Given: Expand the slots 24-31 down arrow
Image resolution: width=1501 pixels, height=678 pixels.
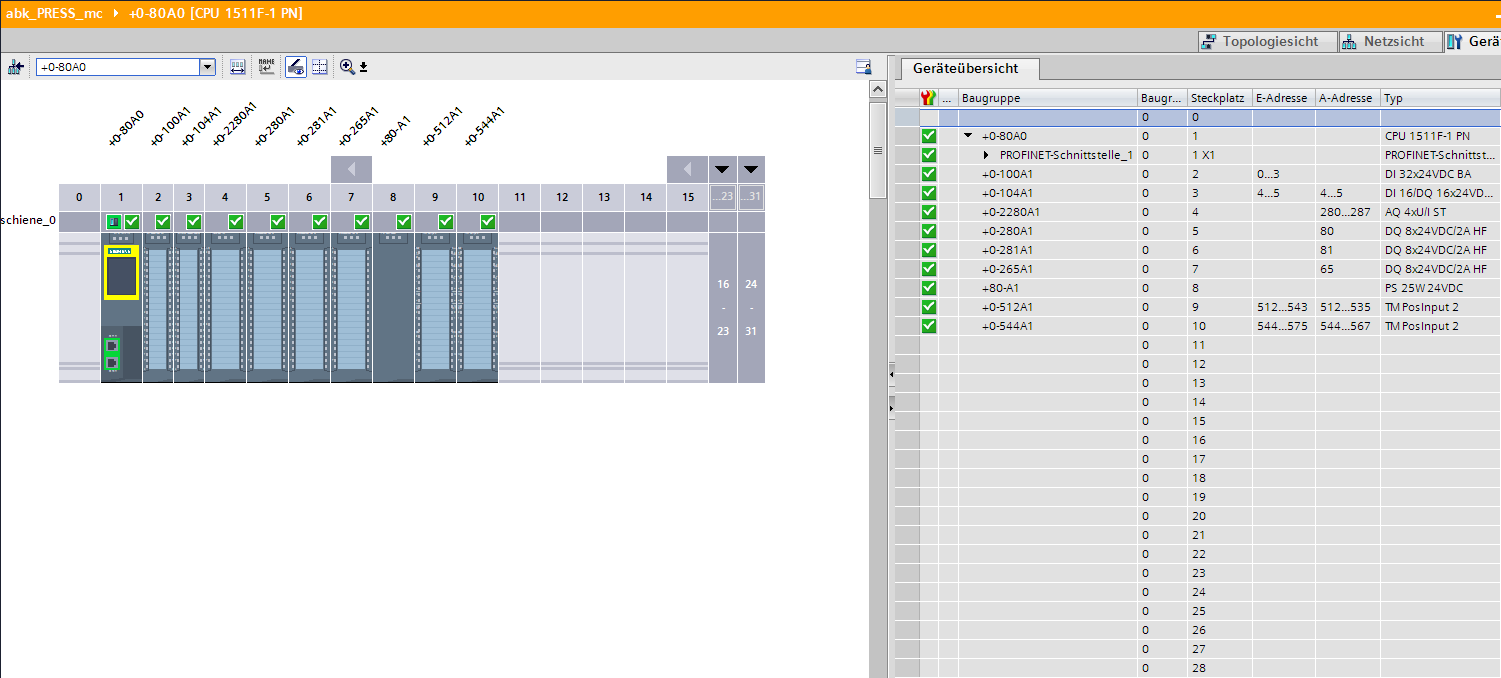Looking at the screenshot, I should (x=751, y=169).
